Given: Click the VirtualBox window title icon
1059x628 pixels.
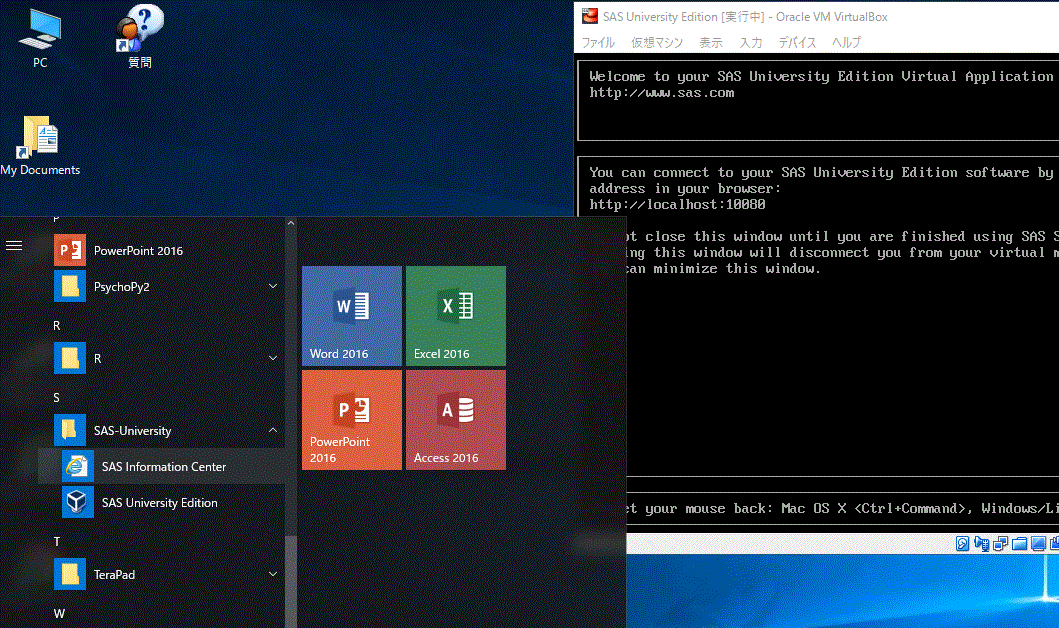Looking at the screenshot, I should tap(590, 16).
